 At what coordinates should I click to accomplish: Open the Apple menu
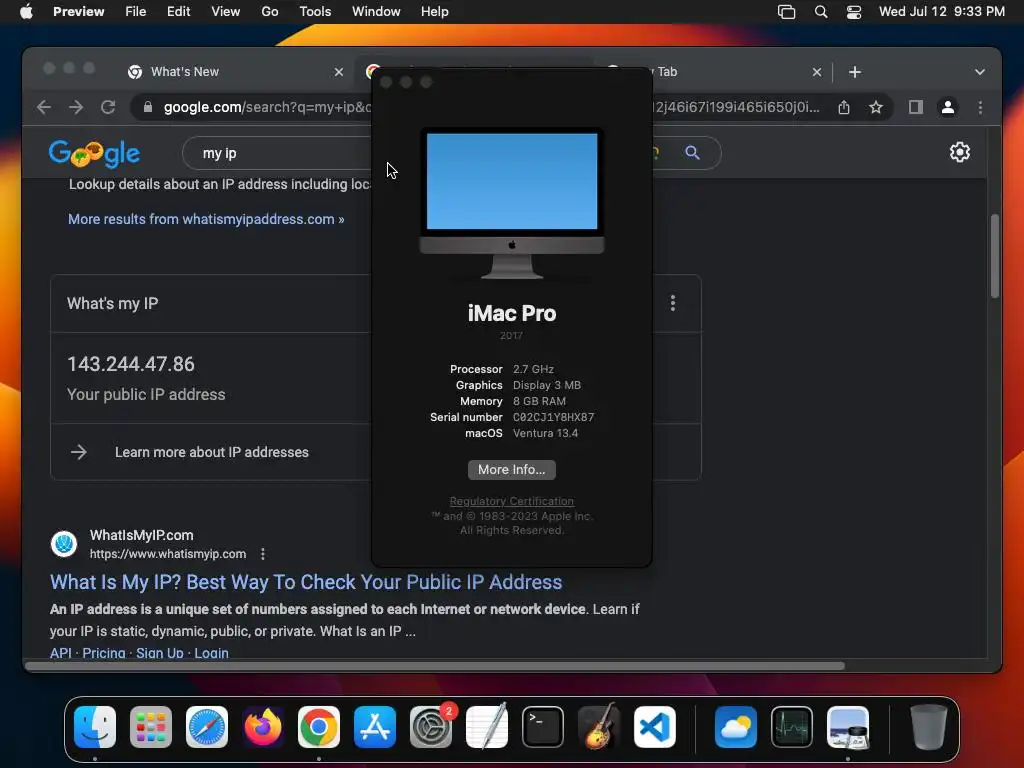[26, 11]
